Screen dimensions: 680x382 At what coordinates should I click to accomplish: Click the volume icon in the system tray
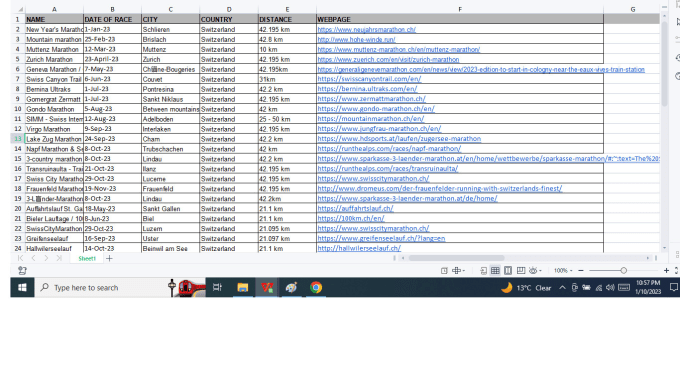610,288
